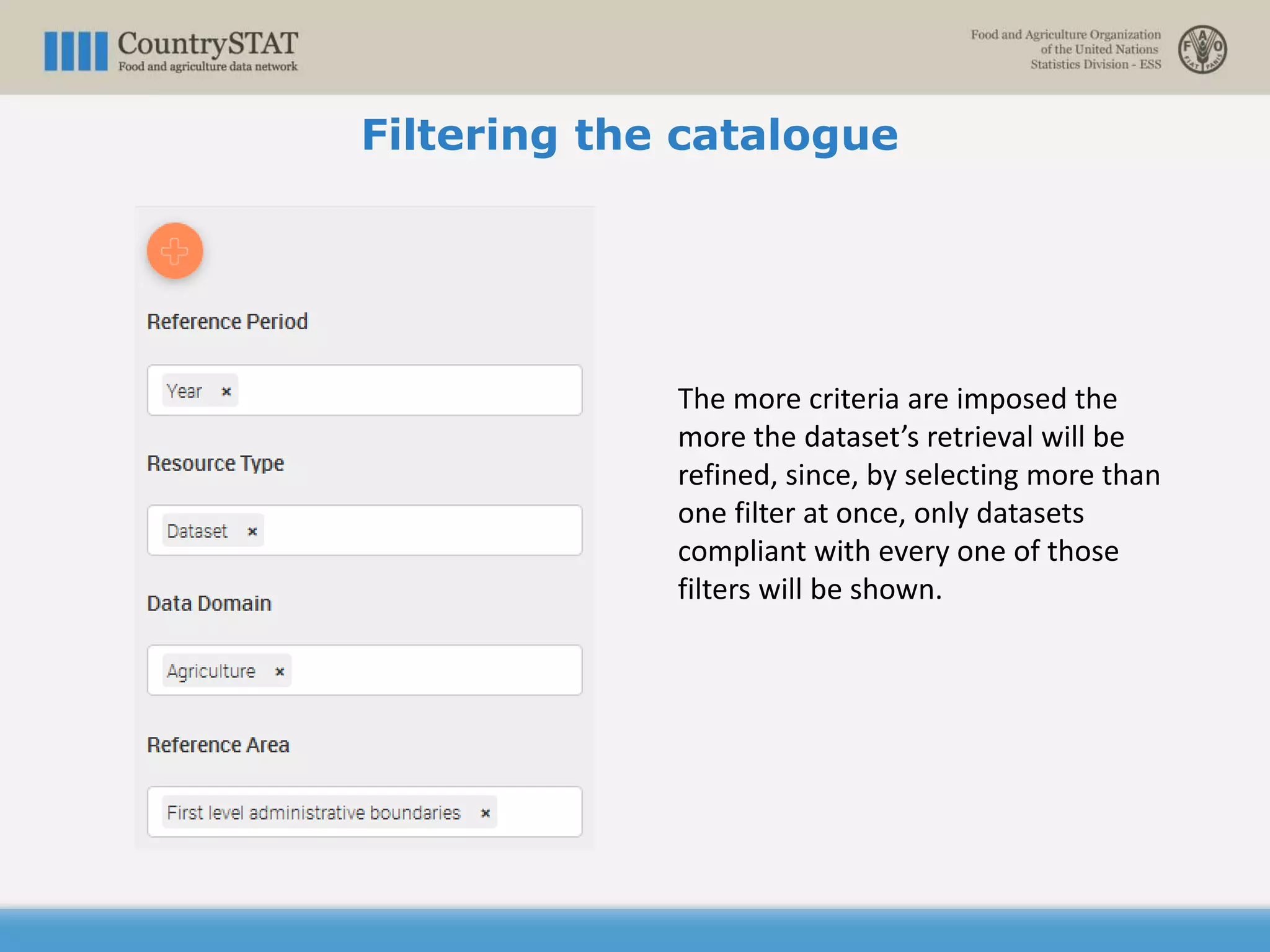The image size is (1270, 952).
Task: Click the Reference Area label
Action: pos(218,745)
